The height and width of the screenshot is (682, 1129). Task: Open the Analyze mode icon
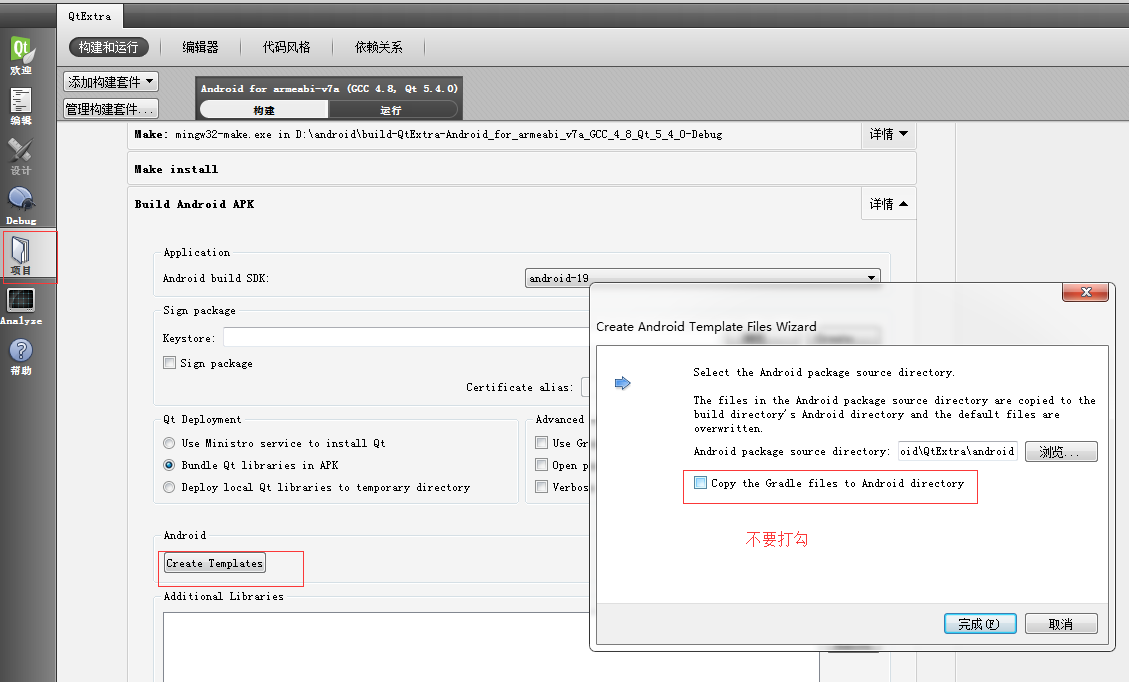tap(21, 306)
